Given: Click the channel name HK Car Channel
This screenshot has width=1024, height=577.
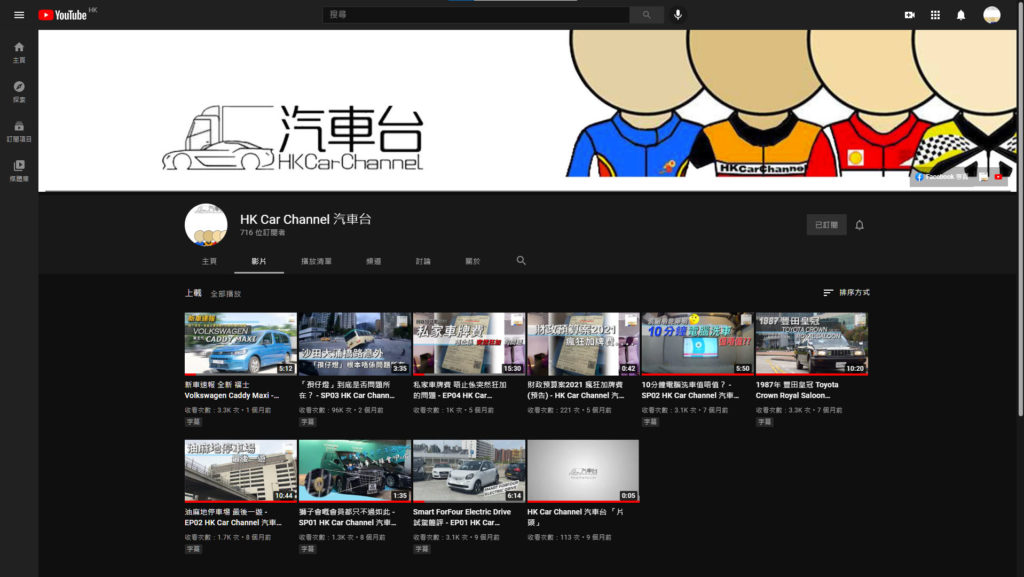Looking at the screenshot, I should click(x=306, y=219).
